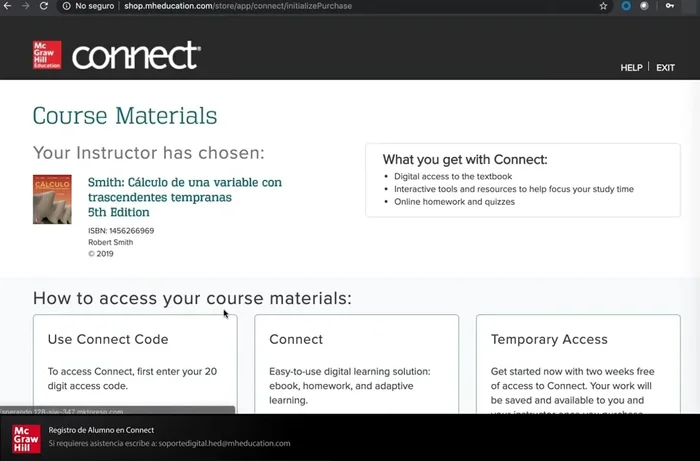Click the browser back arrow
Viewport: 700px width, 461px height.
8,6
